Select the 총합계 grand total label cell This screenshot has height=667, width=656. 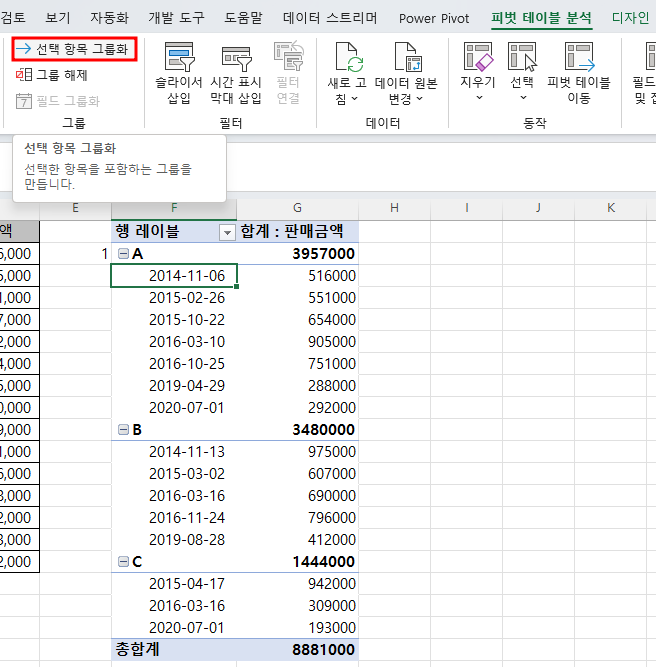pyautogui.click(x=174, y=650)
